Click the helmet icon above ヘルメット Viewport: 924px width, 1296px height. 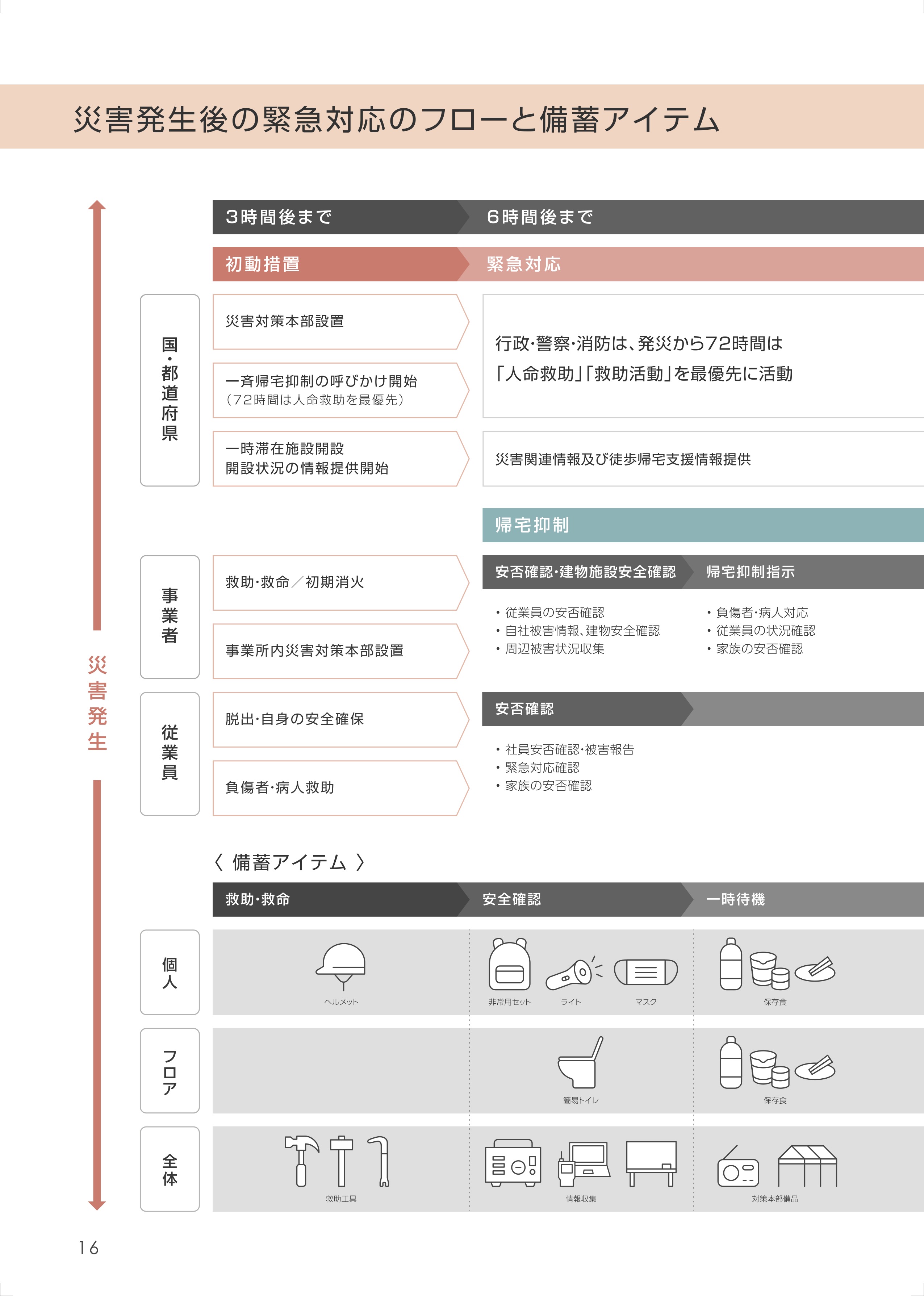(341, 967)
